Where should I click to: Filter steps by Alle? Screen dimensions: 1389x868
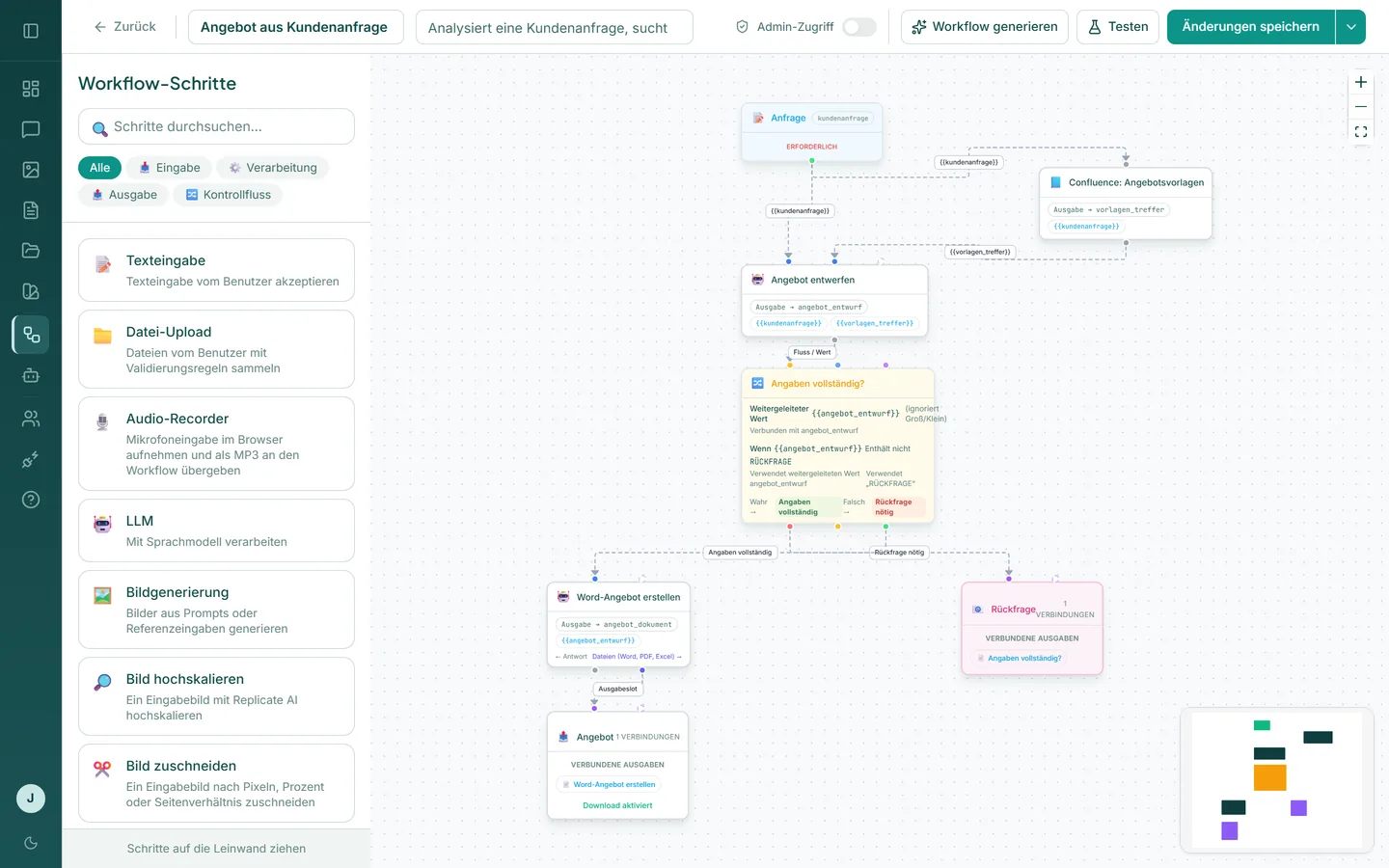pos(100,168)
